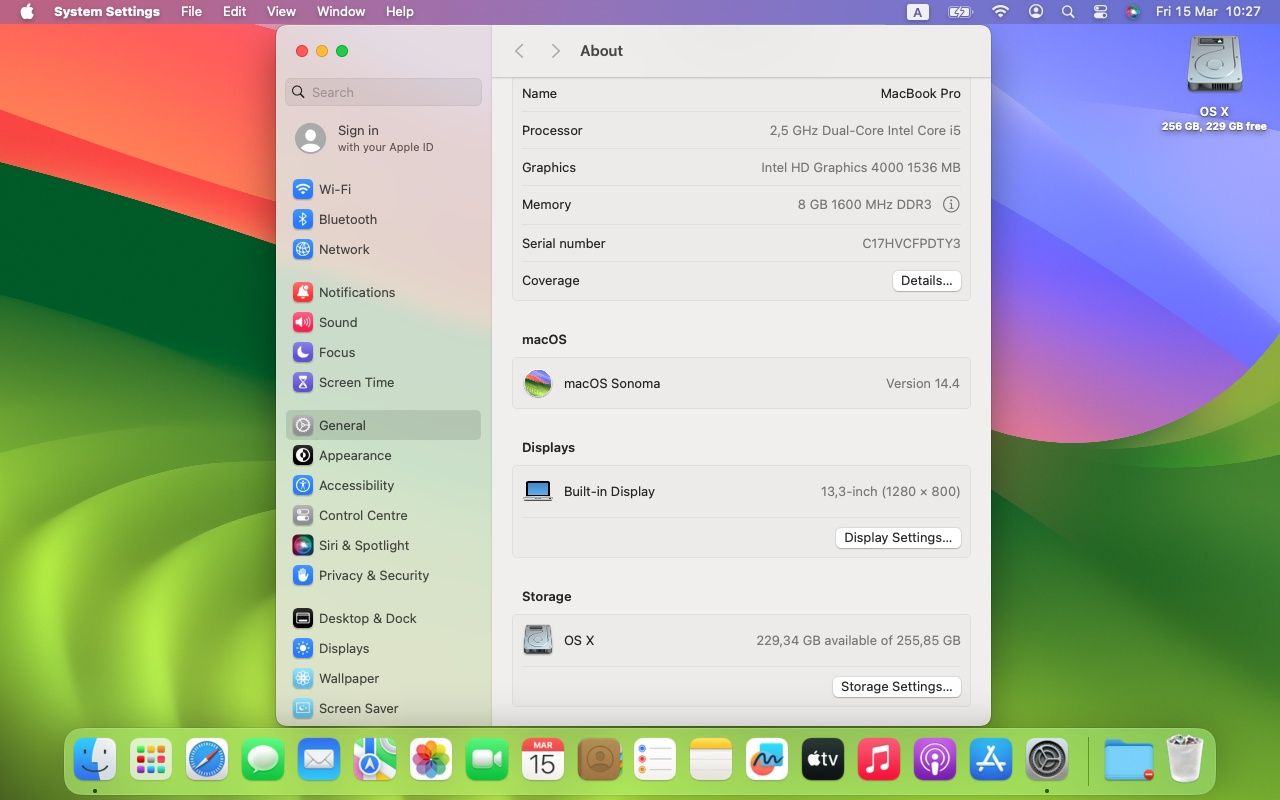
Task: Open the Window menu
Action: 341,12
